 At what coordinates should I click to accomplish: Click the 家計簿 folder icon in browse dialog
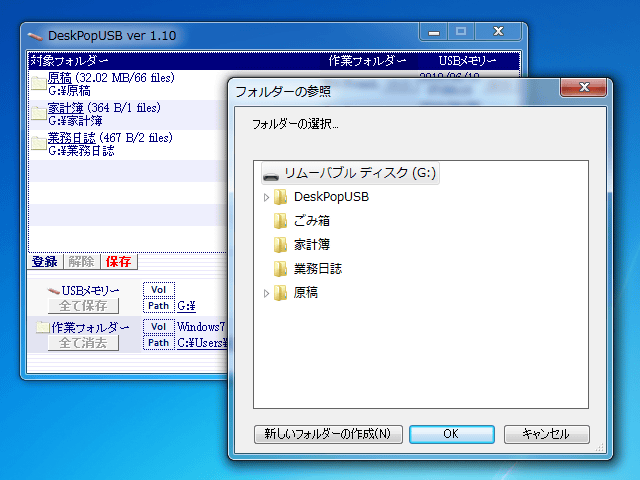point(280,245)
